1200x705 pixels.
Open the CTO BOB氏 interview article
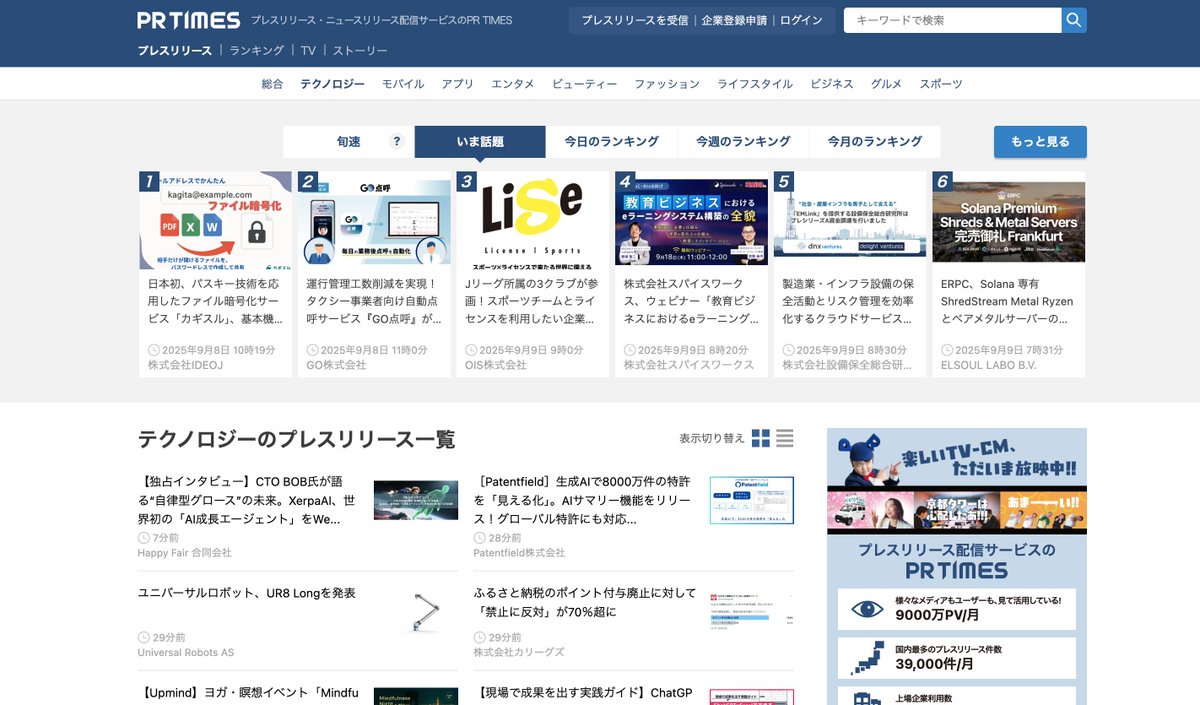247,500
